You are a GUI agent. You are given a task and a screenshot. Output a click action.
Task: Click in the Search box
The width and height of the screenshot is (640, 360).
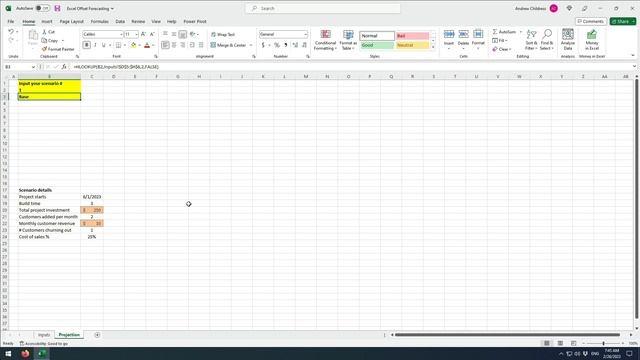323,8
